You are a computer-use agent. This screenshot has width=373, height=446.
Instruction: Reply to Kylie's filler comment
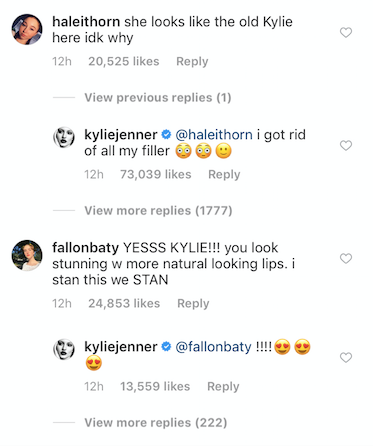[x=224, y=175]
